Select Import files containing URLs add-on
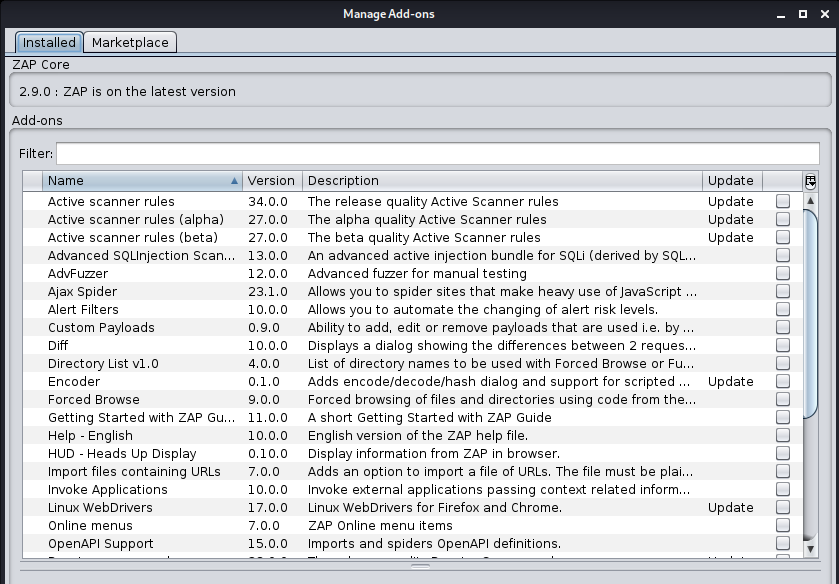Screen dimensions: 839x584 click(x=413, y=472)
